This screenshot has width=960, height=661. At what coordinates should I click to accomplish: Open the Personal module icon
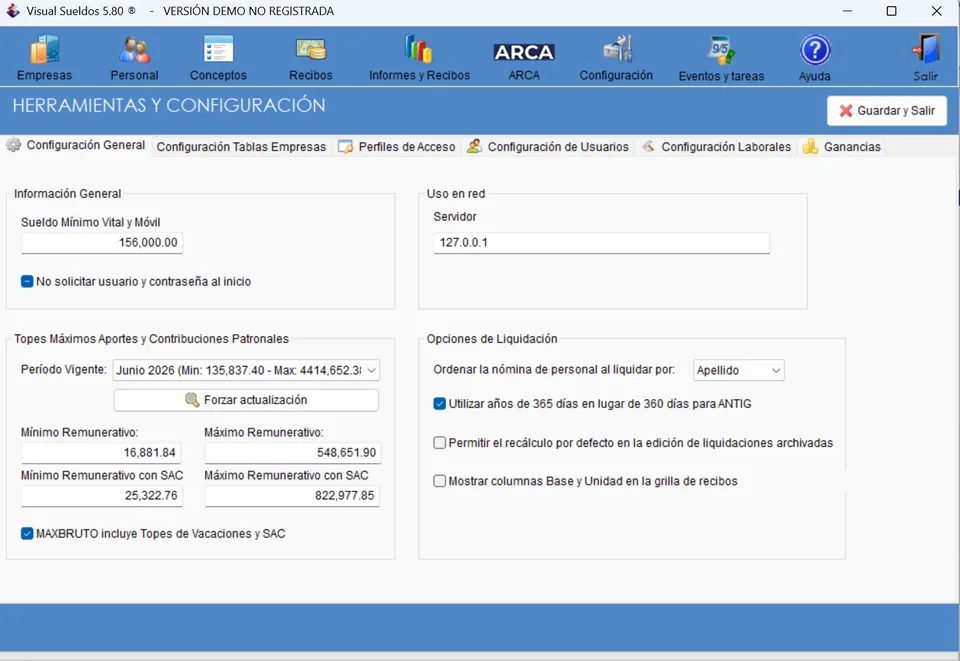(x=134, y=50)
